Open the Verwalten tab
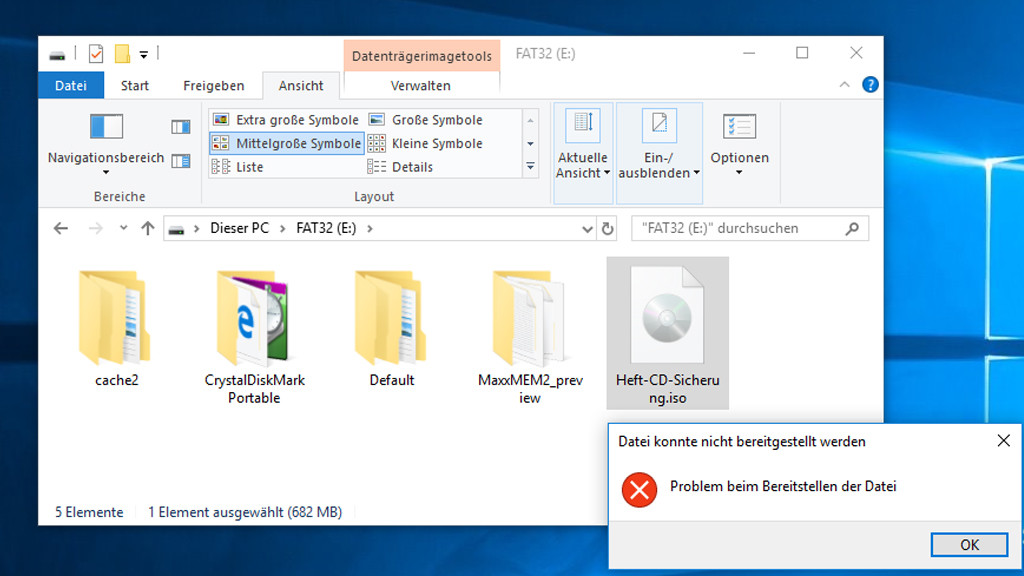The image size is (1024, 576). pos(421,86)
